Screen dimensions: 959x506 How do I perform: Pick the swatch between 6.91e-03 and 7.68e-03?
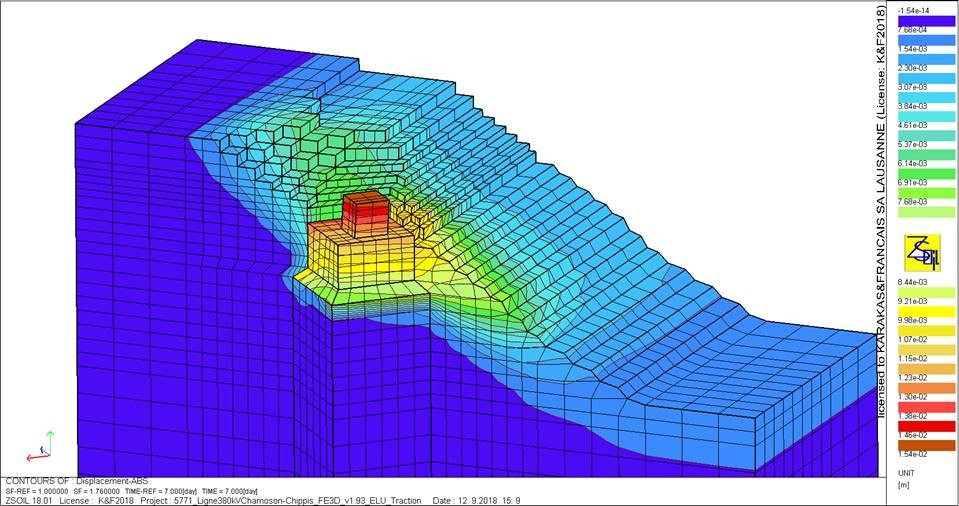point(926,192)
